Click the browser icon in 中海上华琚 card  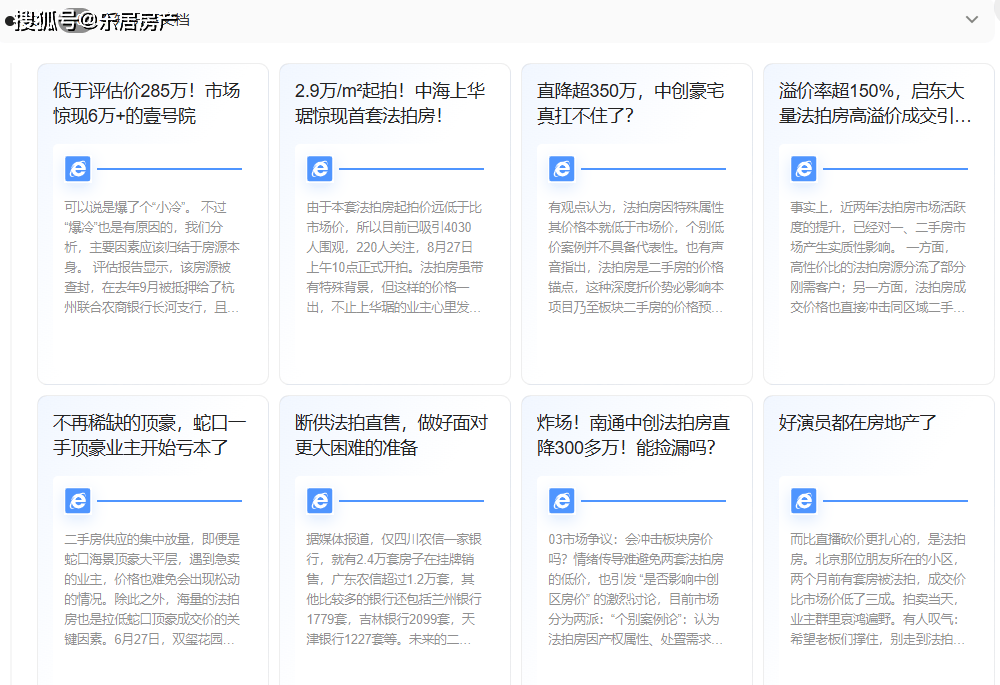coord(320,168)
